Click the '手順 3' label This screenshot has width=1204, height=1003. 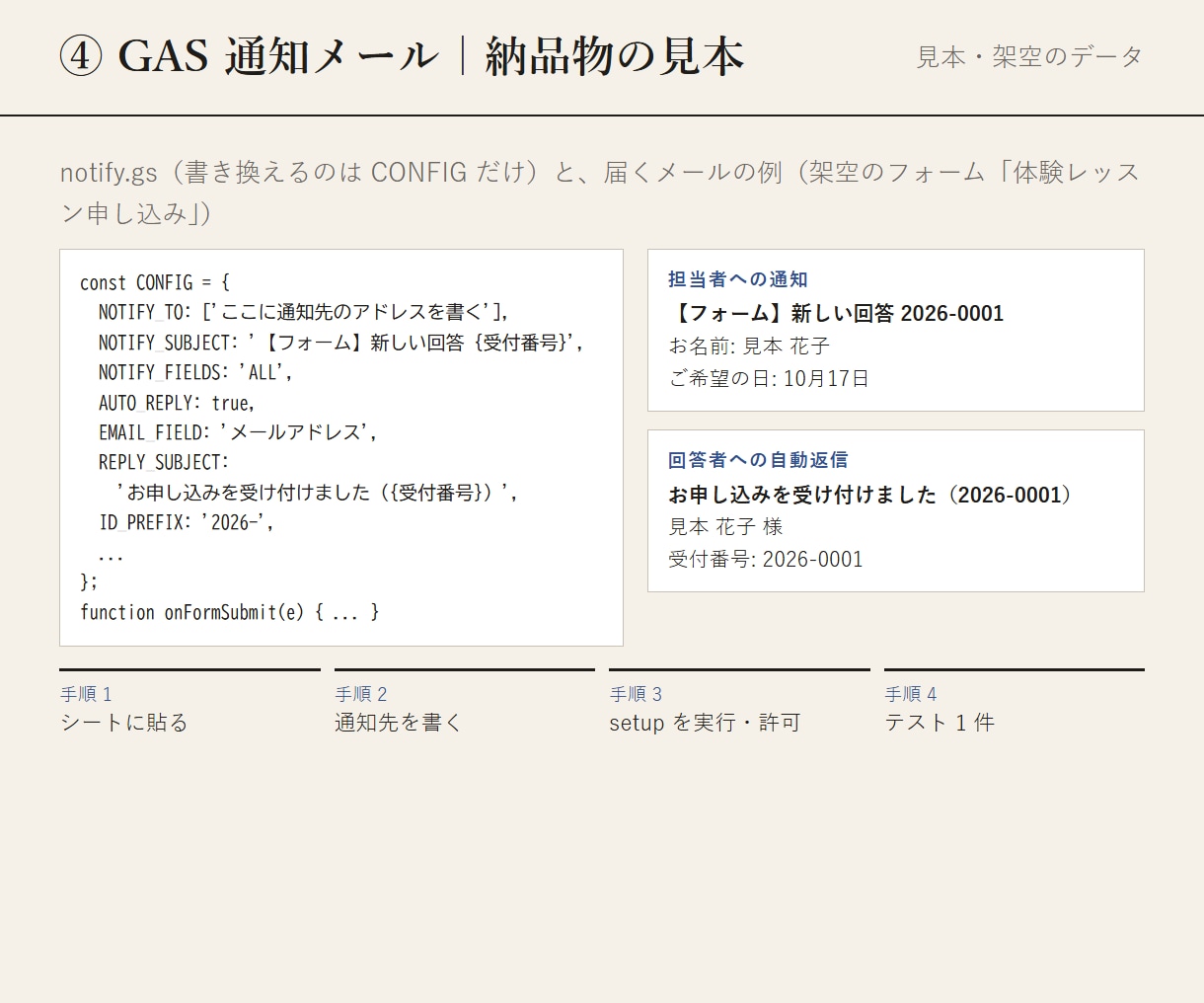(x=636, y=694)
